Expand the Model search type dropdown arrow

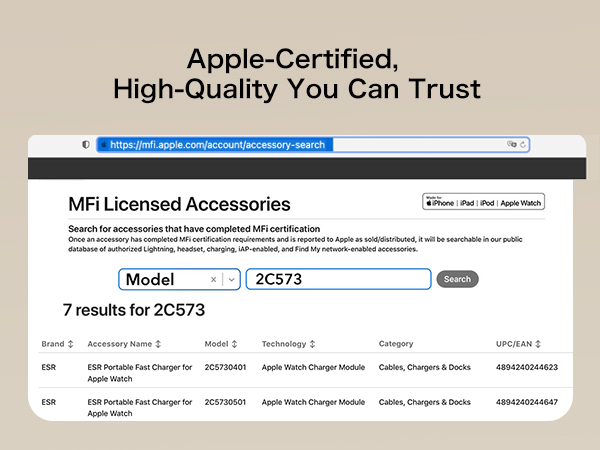pyautogui.click(x=232, y=280)
